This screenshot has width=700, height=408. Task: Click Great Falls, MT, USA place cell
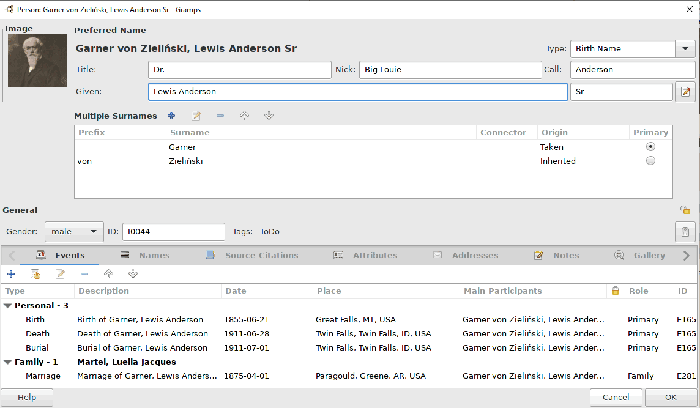(x=355, y=320)
